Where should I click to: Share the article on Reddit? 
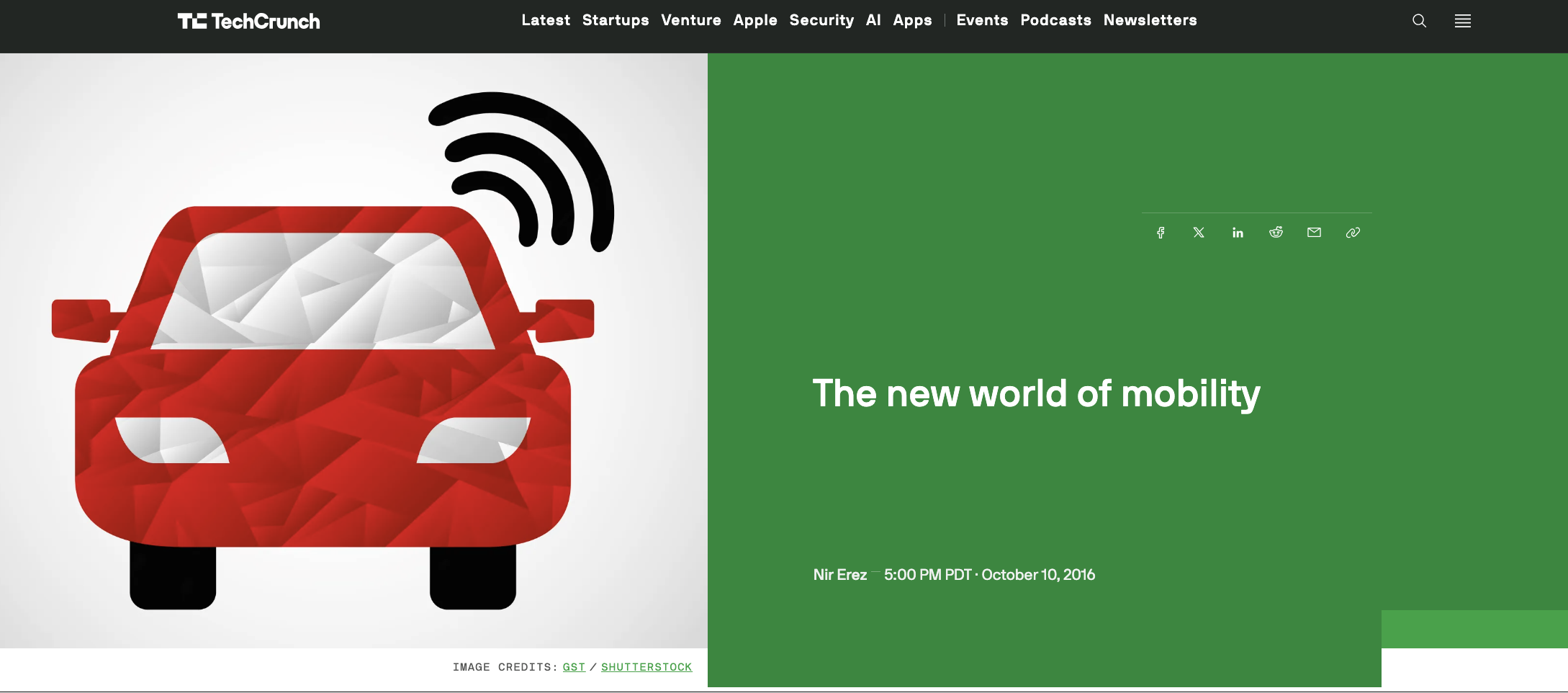click(1276, 232)
